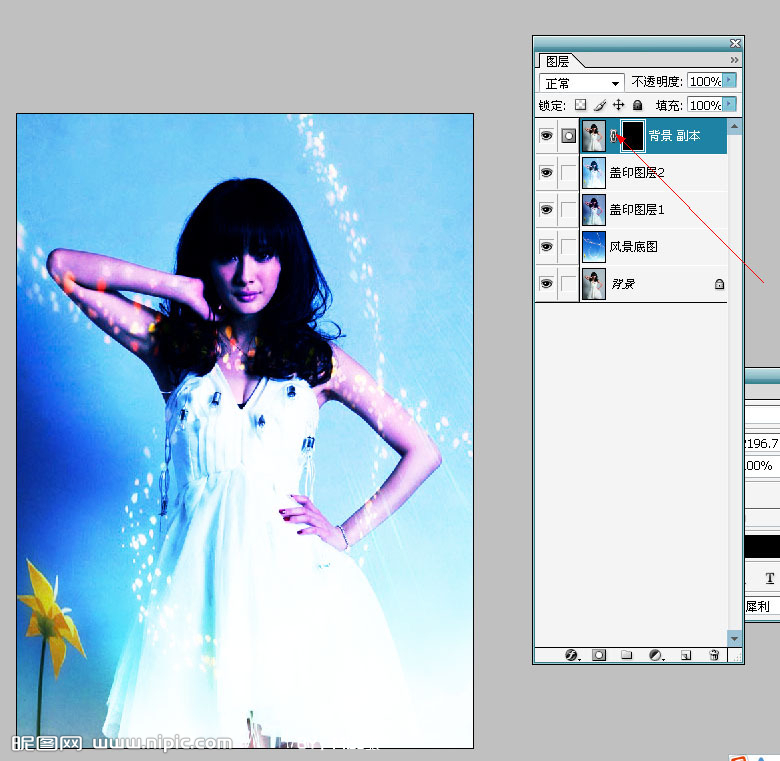780x761 pixels.
Task: Open the 正常 blend mode dropdown
Action: click(582, 82)
